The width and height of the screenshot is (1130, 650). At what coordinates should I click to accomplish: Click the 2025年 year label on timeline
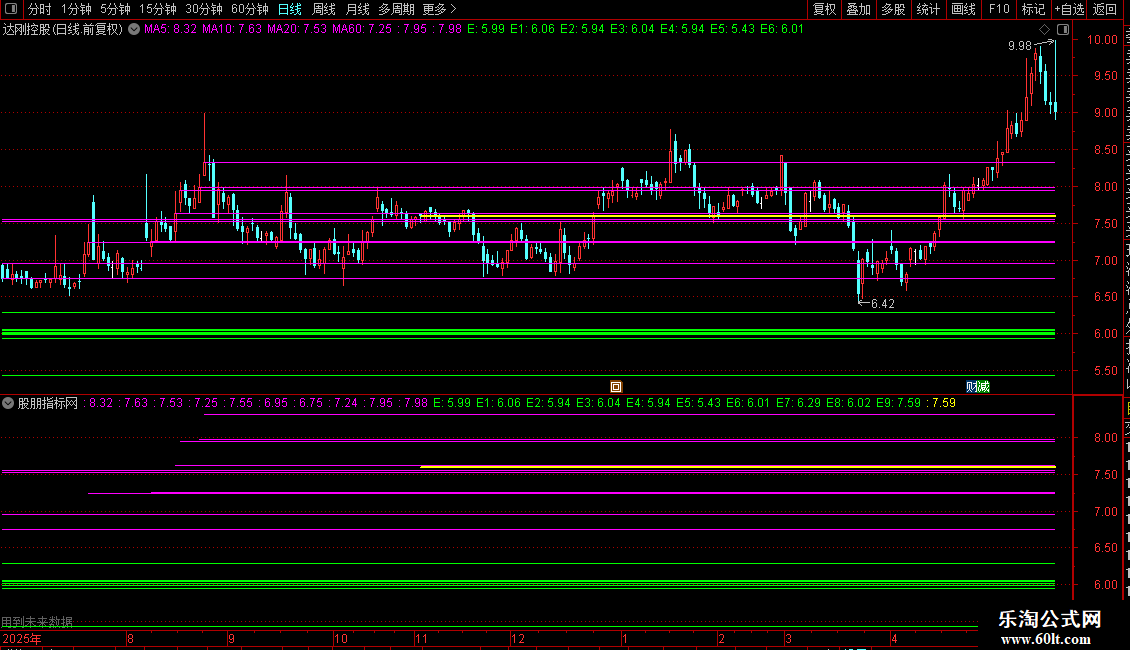coord(22,638)
